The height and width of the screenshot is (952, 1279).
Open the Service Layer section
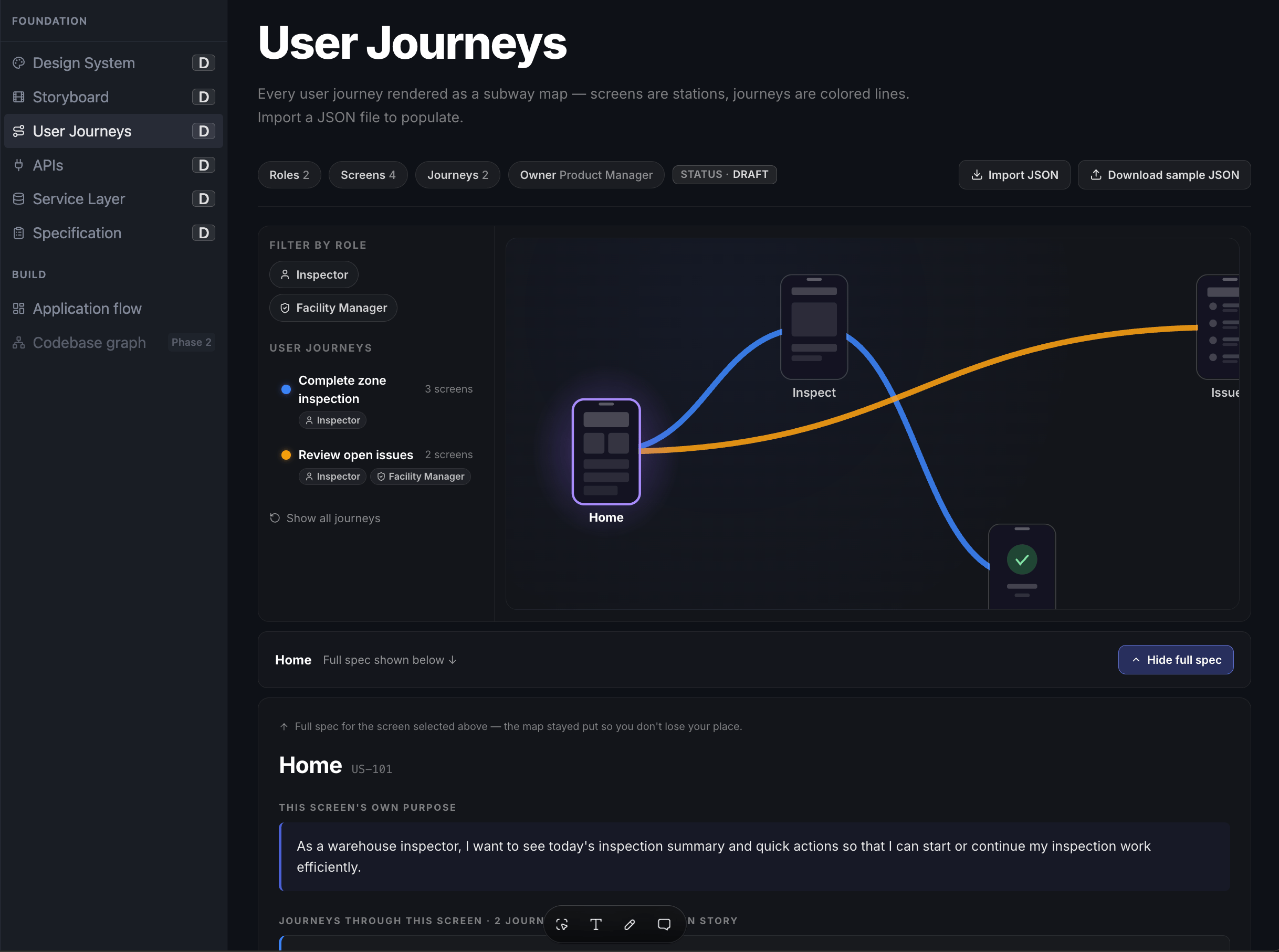113,199
